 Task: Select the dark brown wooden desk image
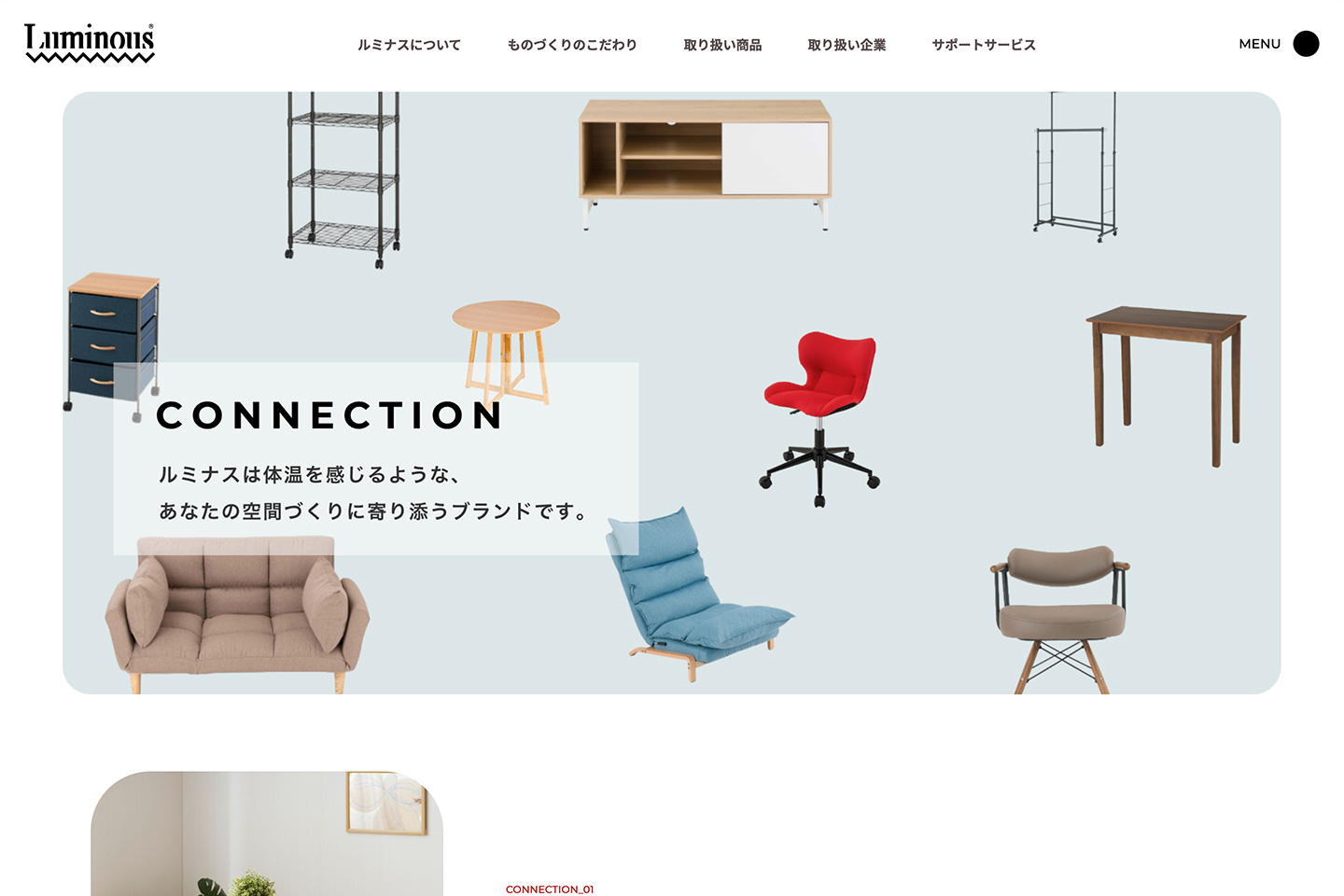(x=1166, y=385)
